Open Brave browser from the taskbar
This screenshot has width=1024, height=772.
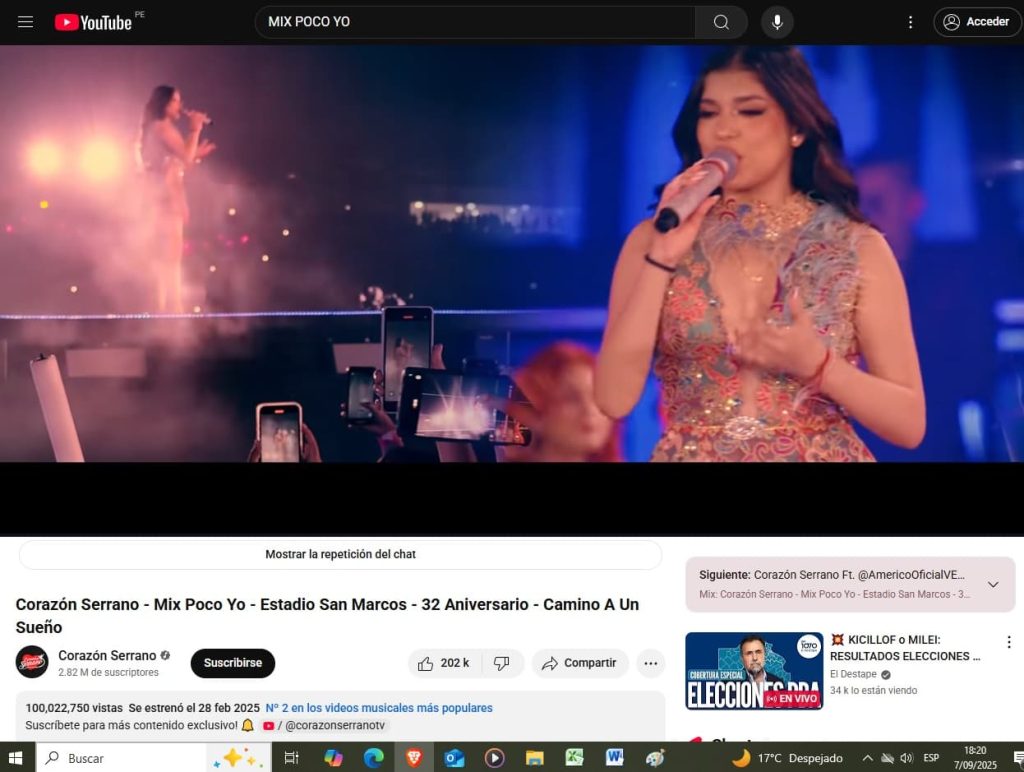point(413,758)
